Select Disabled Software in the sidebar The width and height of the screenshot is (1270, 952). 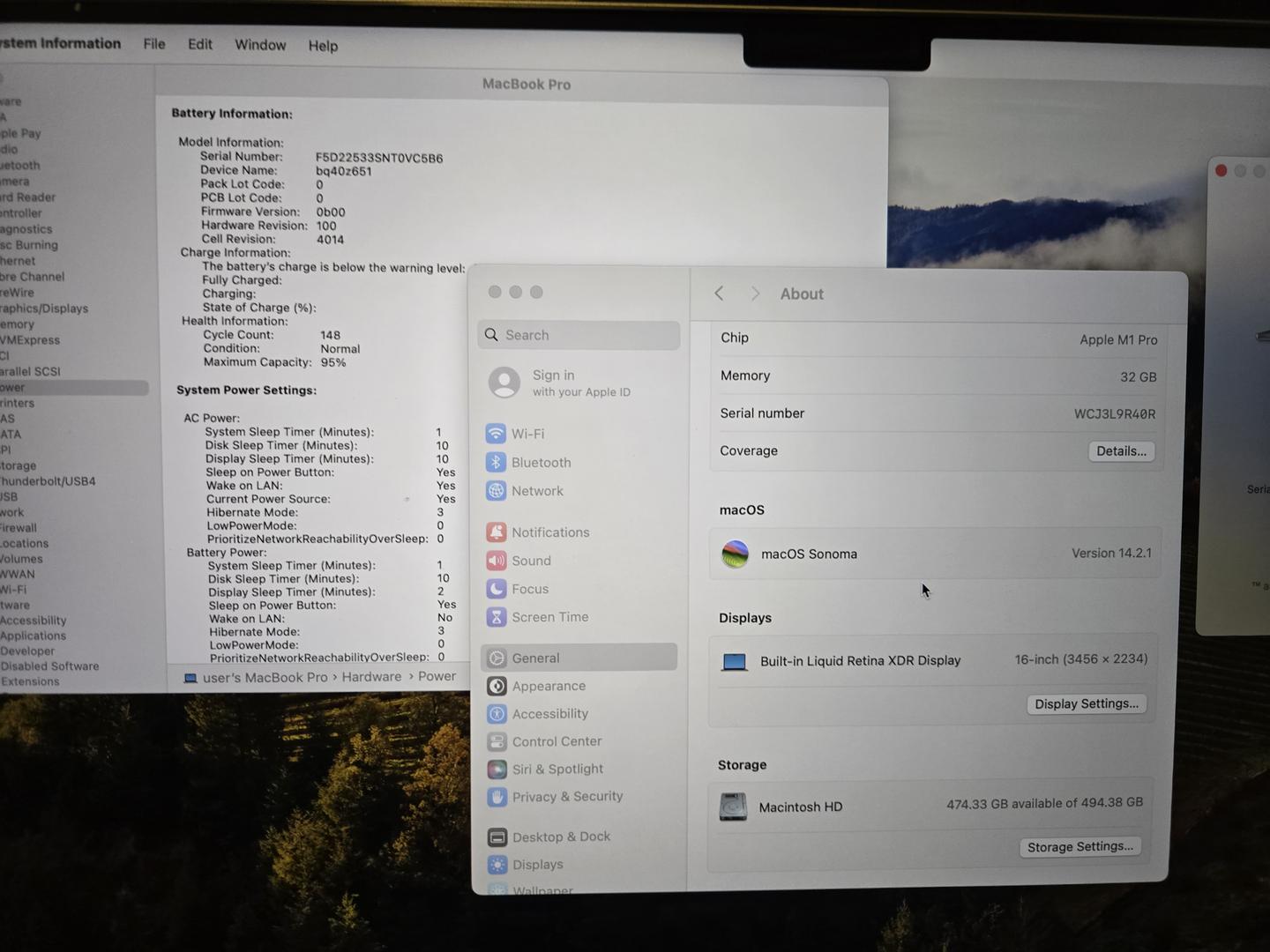[x=49, y=666]
